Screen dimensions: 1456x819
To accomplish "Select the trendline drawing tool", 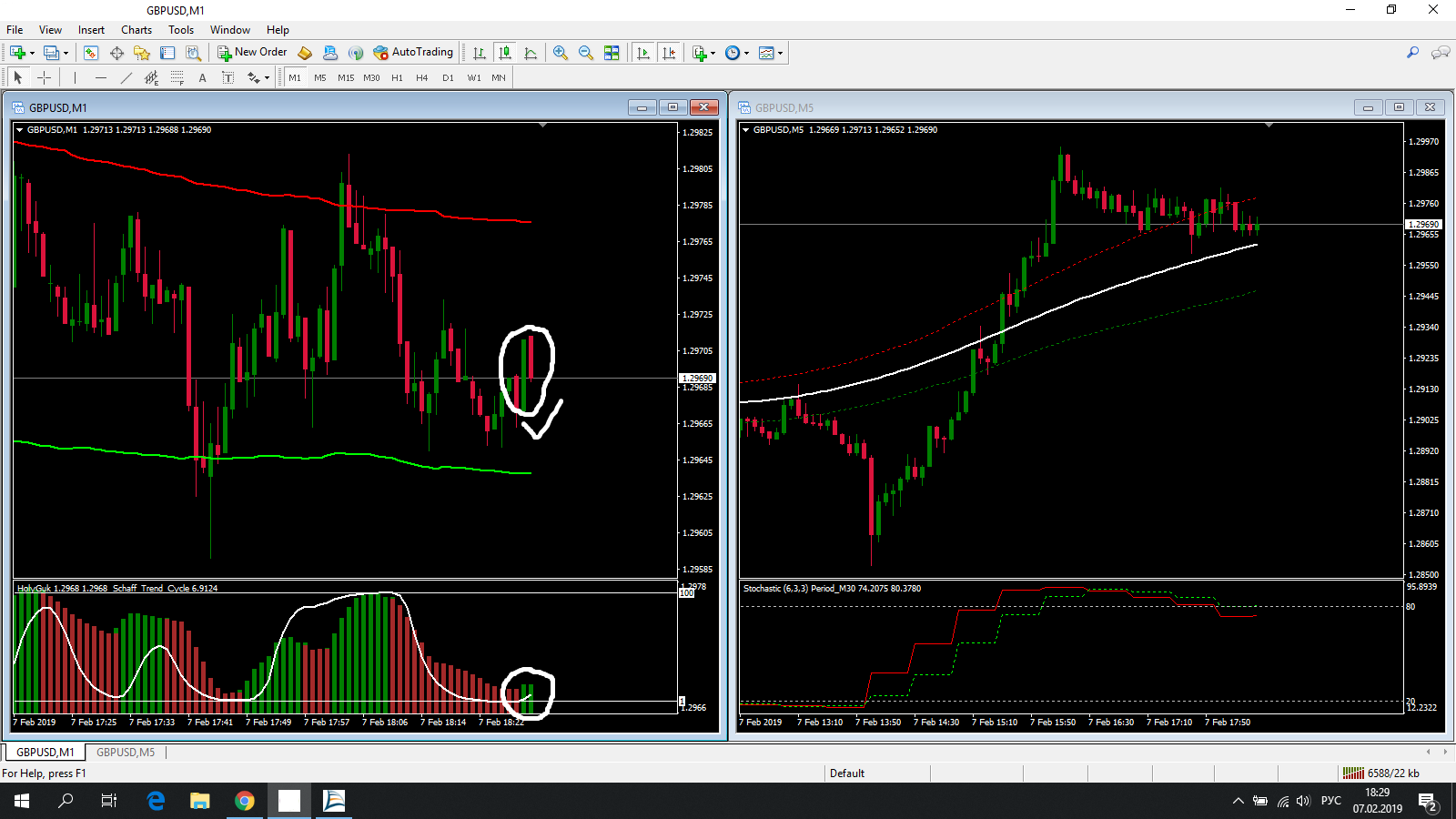I will [x=126, y=77].
